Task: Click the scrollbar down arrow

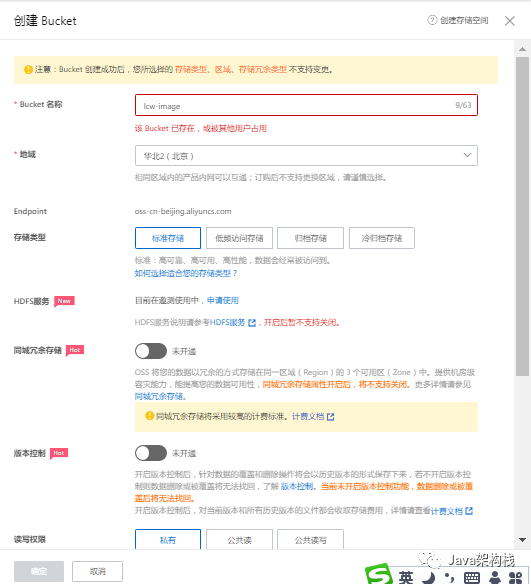Action: point(522,540)
